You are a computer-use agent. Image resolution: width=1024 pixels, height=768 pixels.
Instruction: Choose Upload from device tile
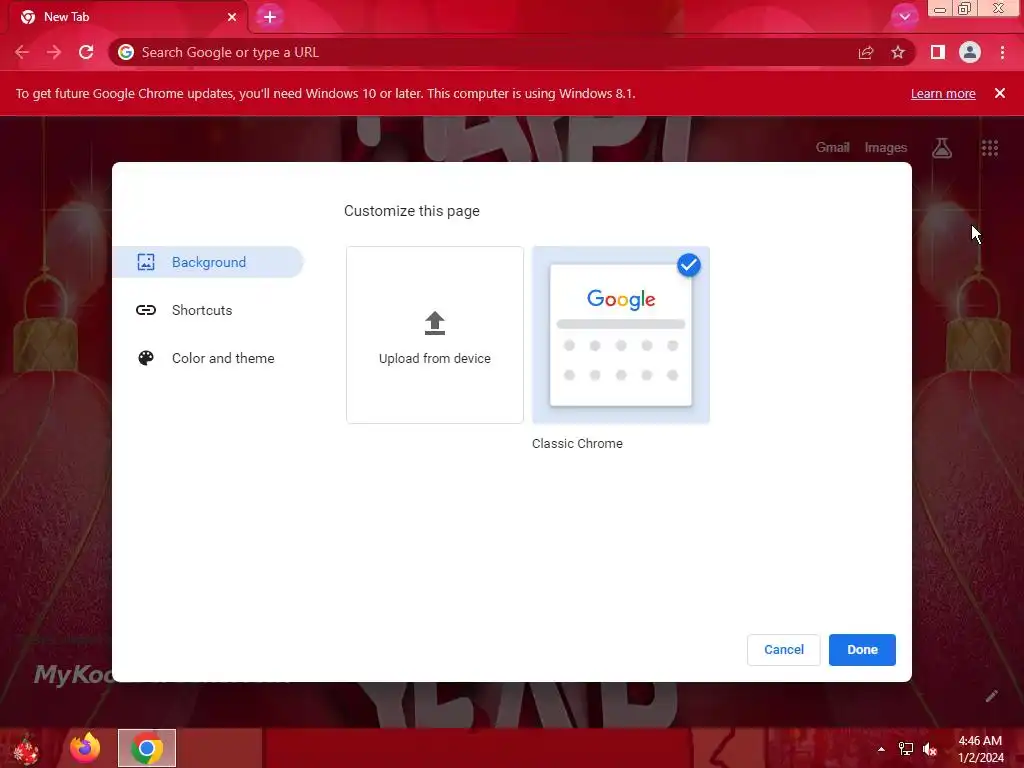click(x=435, y=335)
